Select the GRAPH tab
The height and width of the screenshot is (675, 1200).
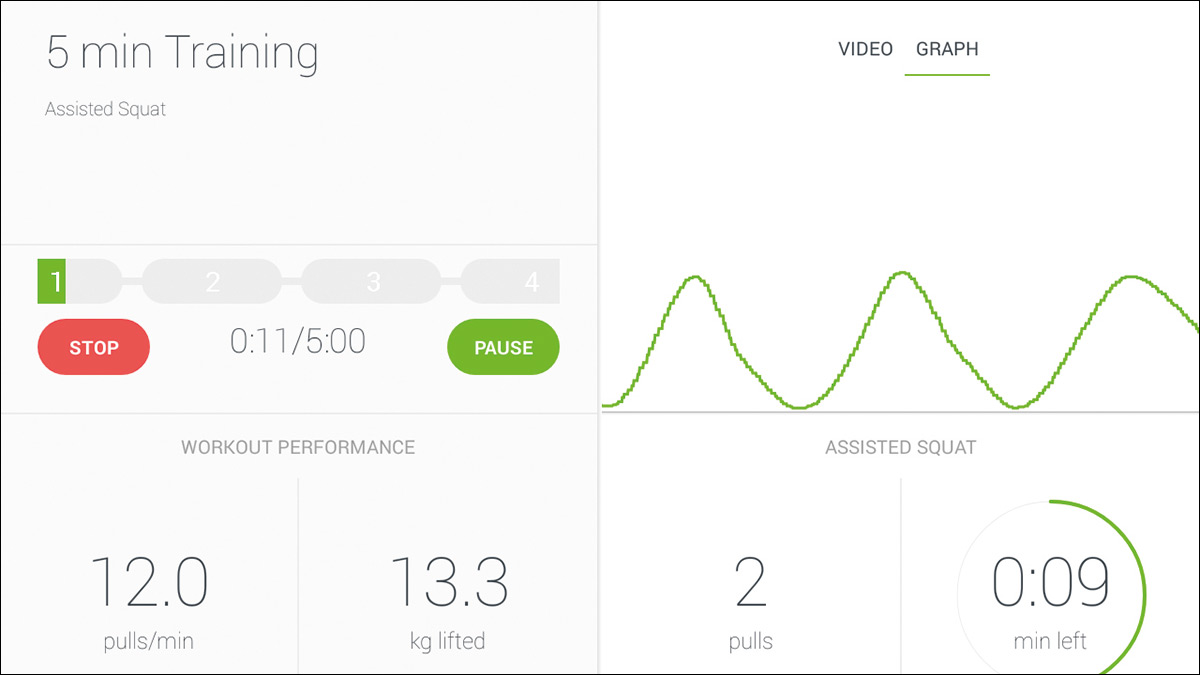click(947, 49)
